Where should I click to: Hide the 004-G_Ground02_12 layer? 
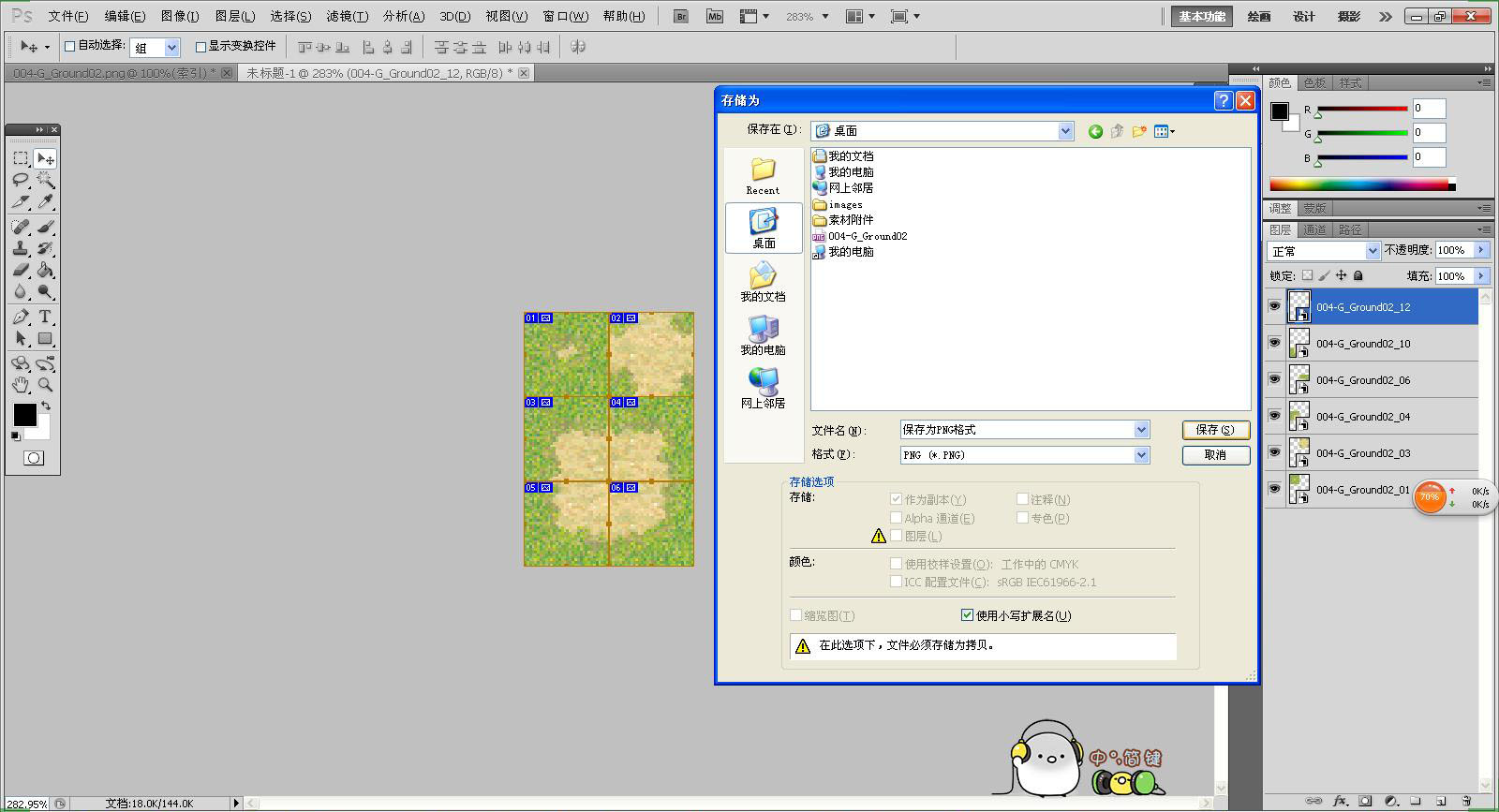(x=1274, y=306)
